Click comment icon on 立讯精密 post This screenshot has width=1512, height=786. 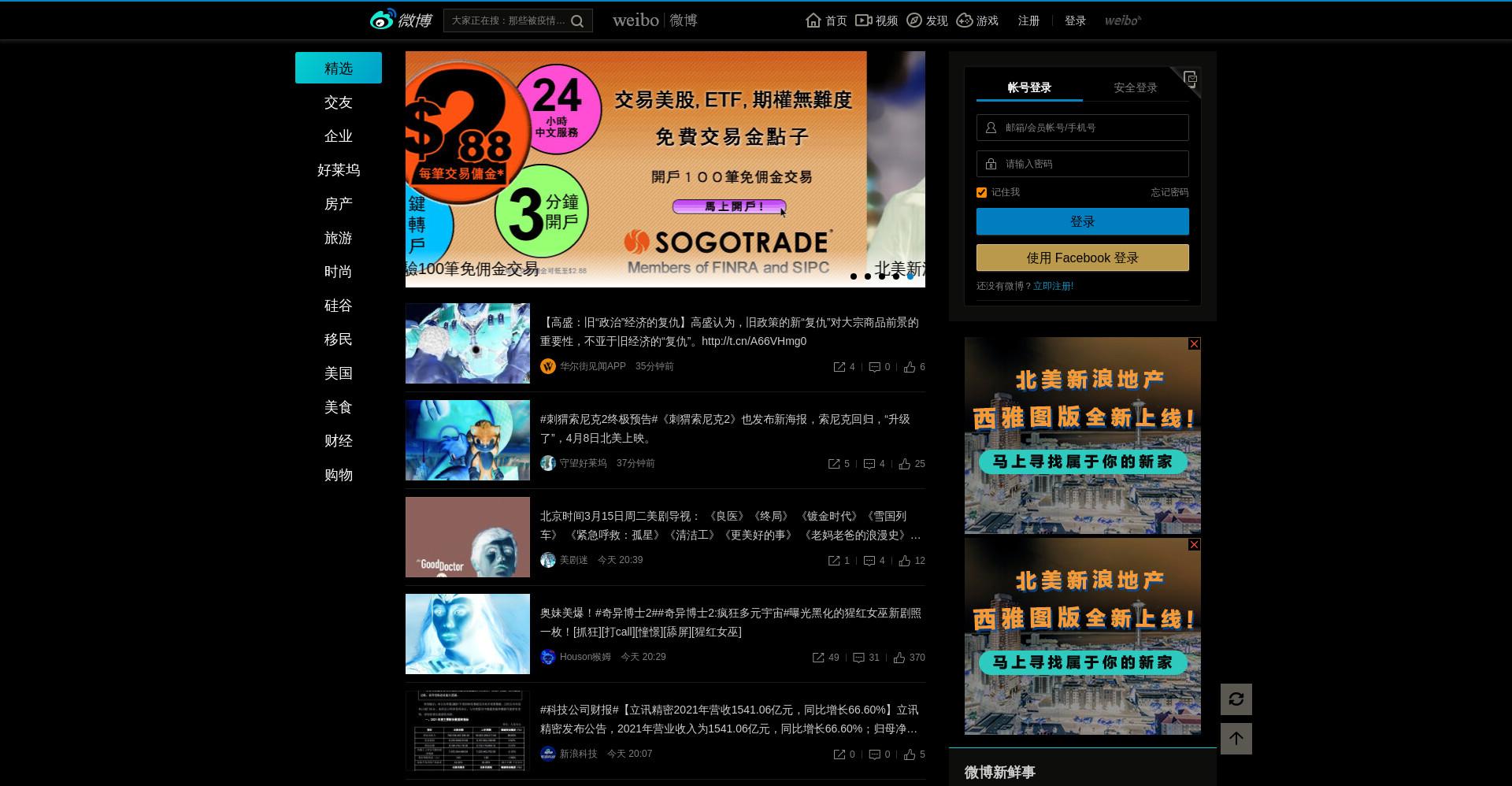click(874, 754)
